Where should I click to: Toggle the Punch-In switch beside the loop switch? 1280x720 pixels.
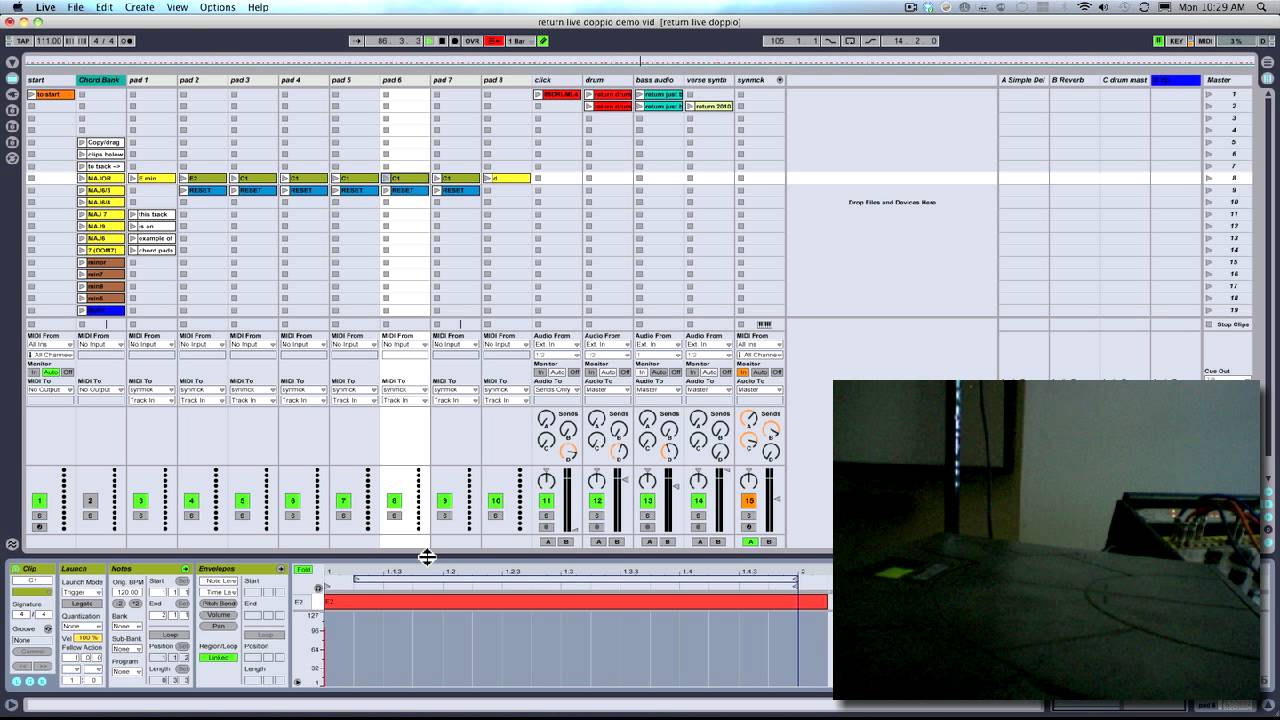point(829,41)
